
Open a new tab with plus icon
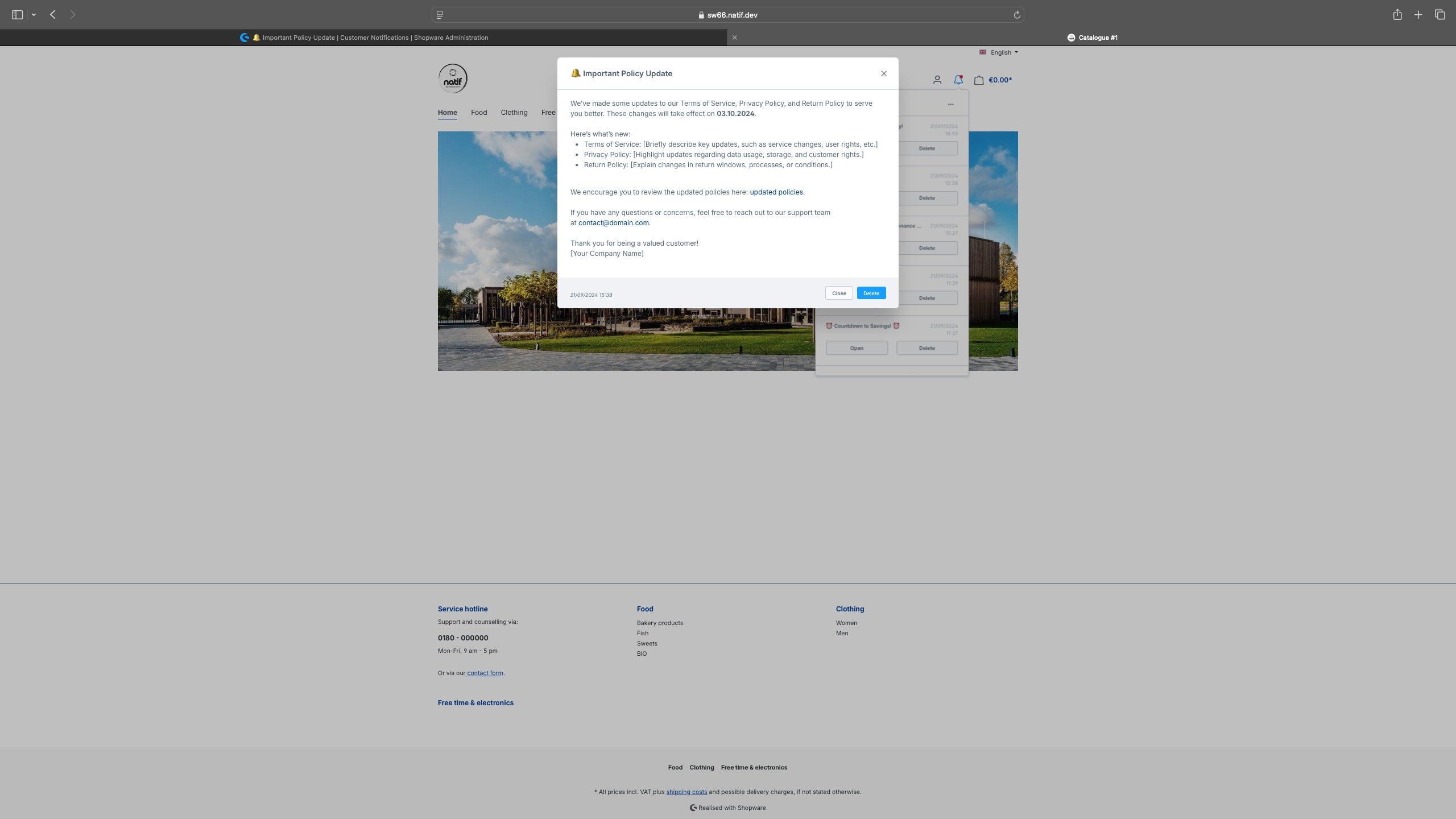[x=1418, y=15]
